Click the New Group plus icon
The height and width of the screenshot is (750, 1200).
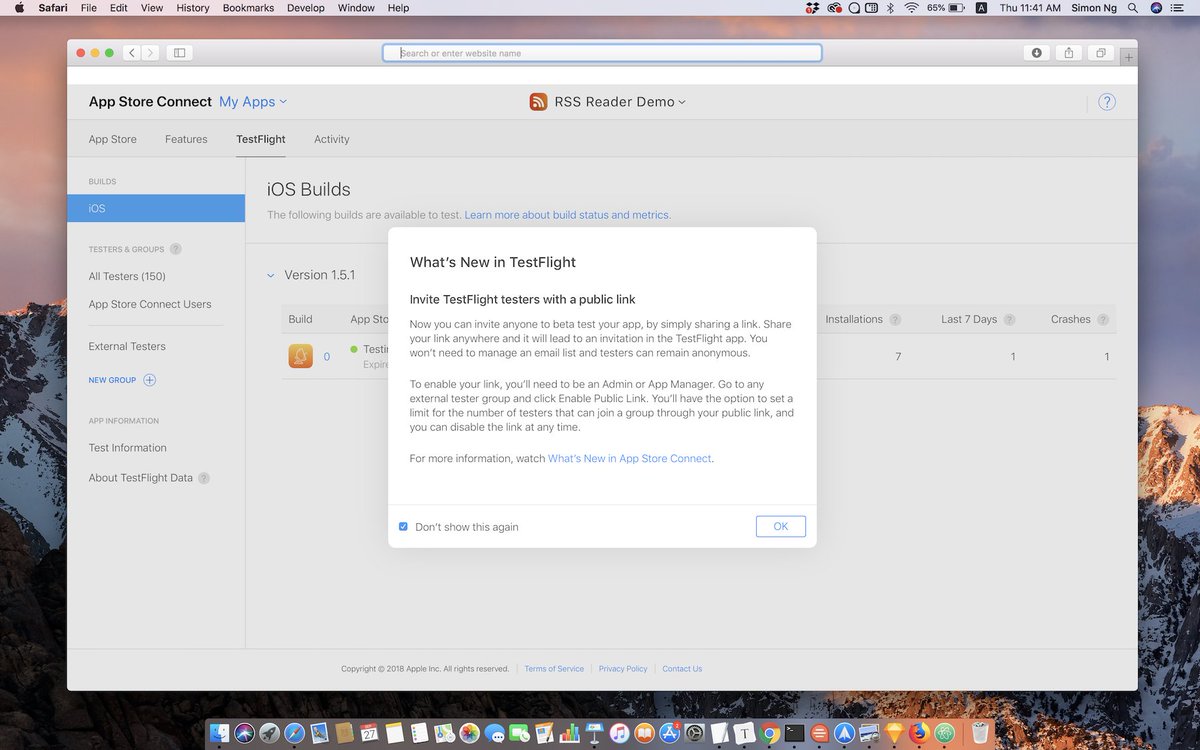pyautogui.click(x=150, y=380)
